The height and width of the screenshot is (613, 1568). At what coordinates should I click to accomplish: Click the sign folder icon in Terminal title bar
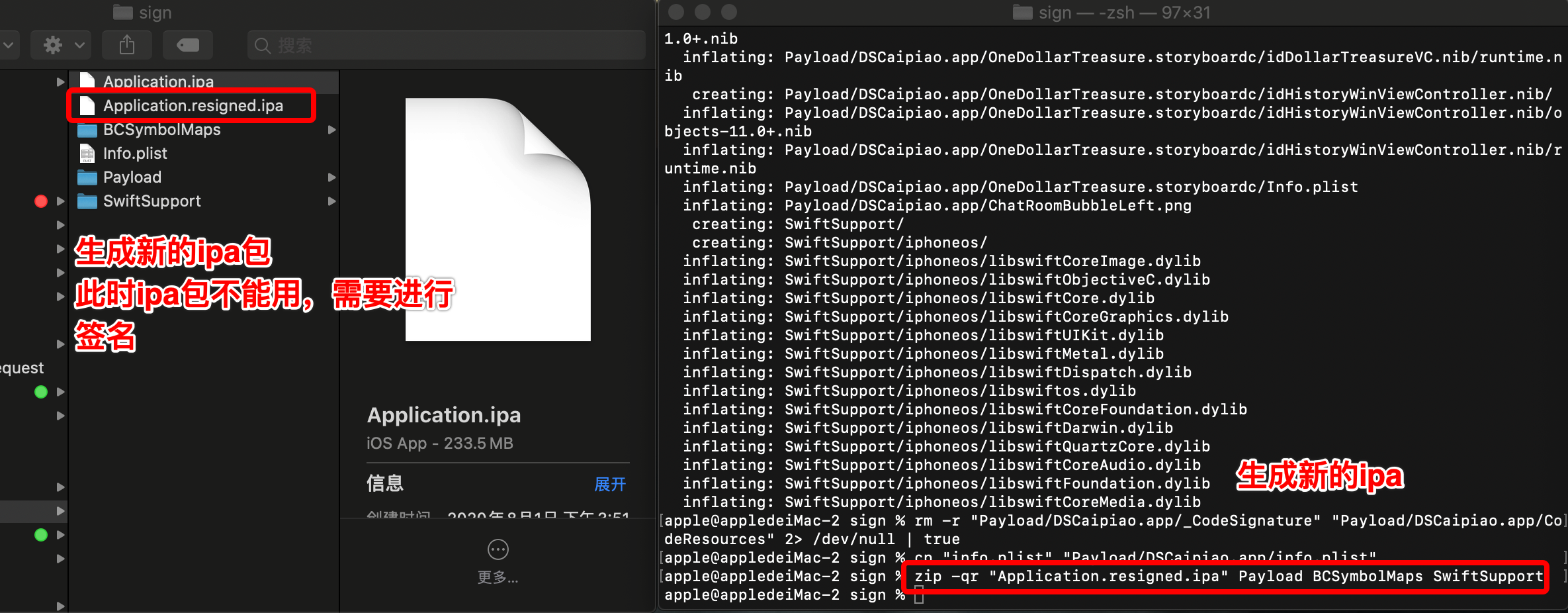(x=1023, y=12)
